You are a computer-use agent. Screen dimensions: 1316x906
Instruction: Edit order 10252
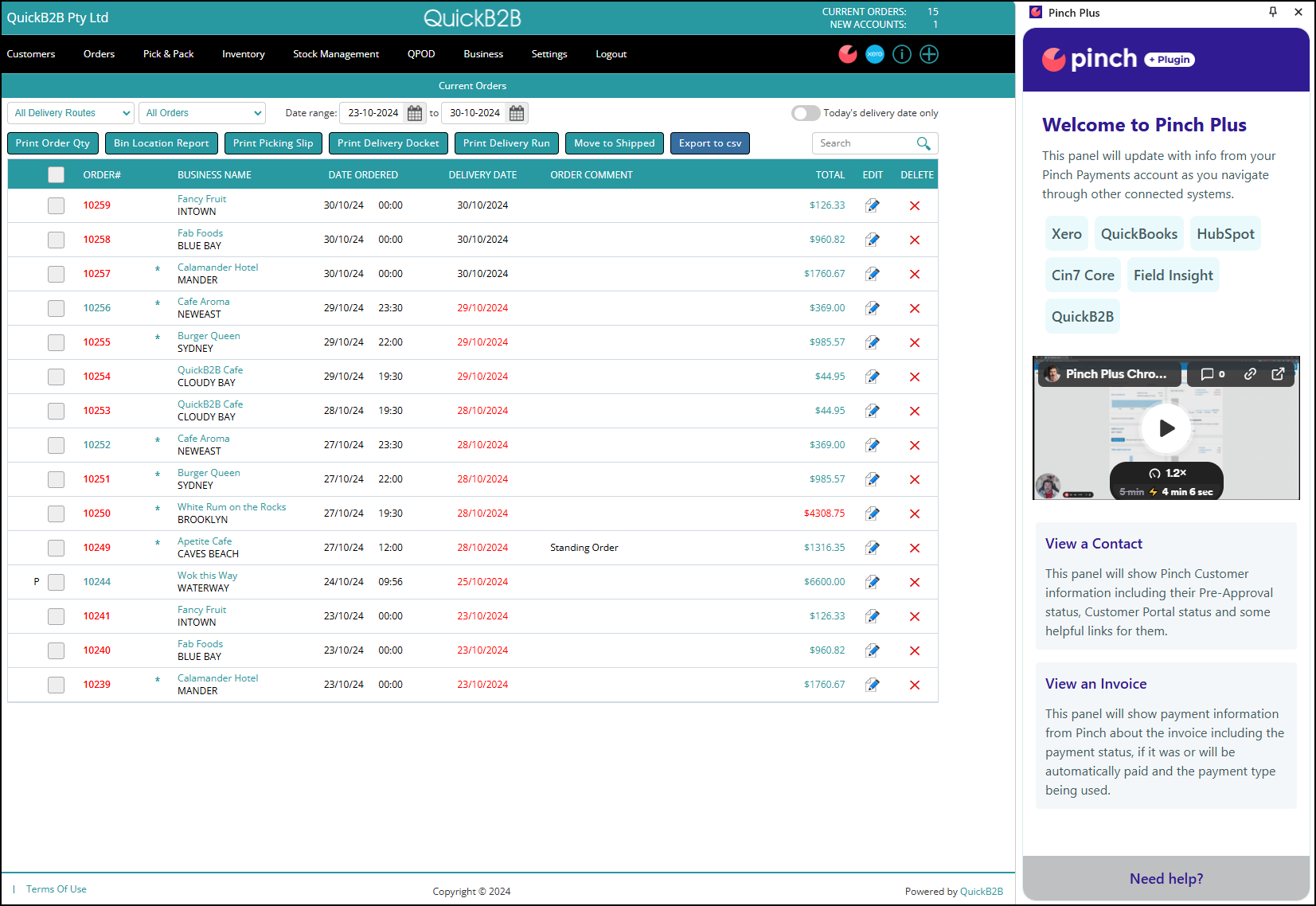[873, 445]
